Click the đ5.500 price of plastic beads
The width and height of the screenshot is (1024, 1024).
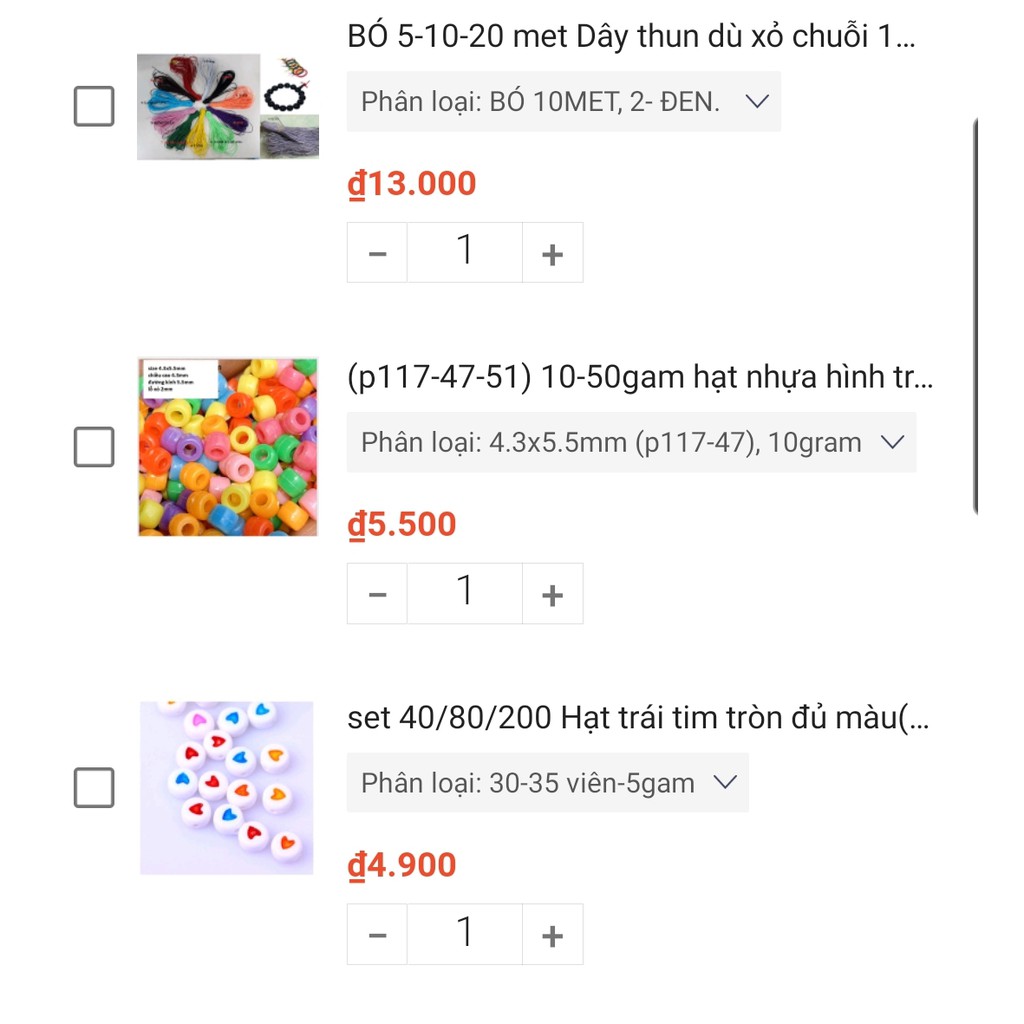point(400,523)
